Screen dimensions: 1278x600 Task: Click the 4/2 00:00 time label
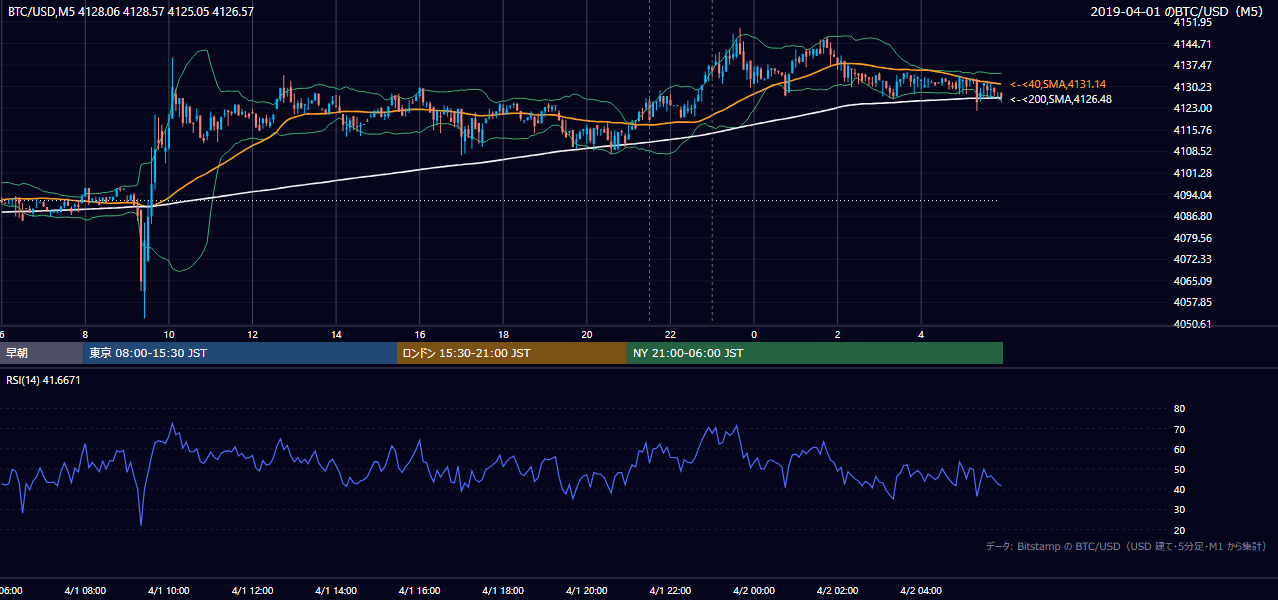coord(754,591)
